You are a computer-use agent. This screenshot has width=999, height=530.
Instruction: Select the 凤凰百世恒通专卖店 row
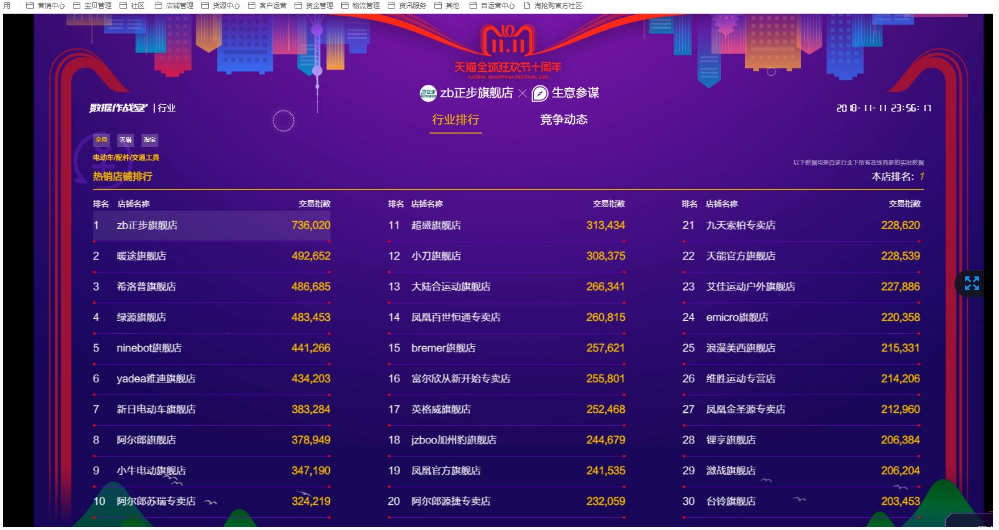(507, 317)
